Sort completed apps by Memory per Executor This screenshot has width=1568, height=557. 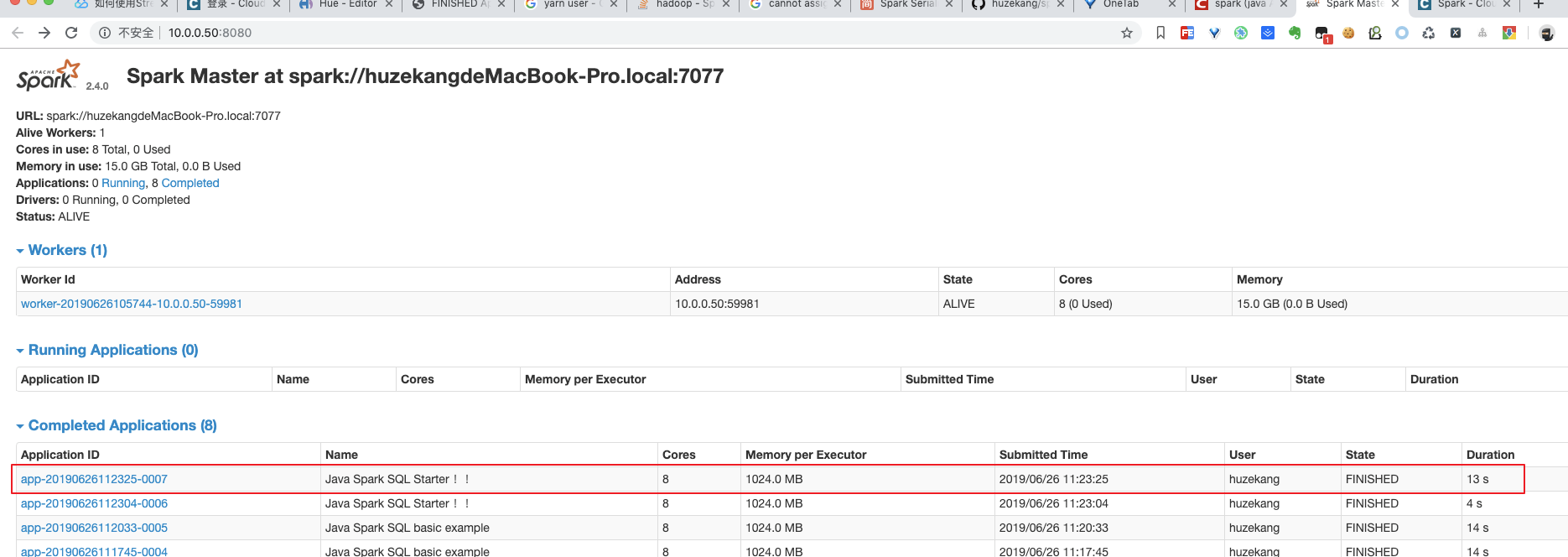tap(806, 455)
